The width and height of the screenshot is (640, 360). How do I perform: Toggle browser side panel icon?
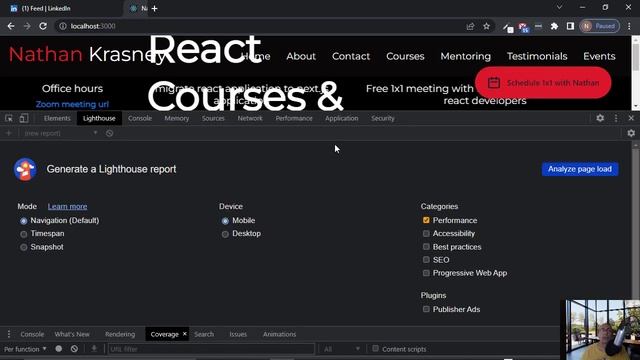pos(570,26)
